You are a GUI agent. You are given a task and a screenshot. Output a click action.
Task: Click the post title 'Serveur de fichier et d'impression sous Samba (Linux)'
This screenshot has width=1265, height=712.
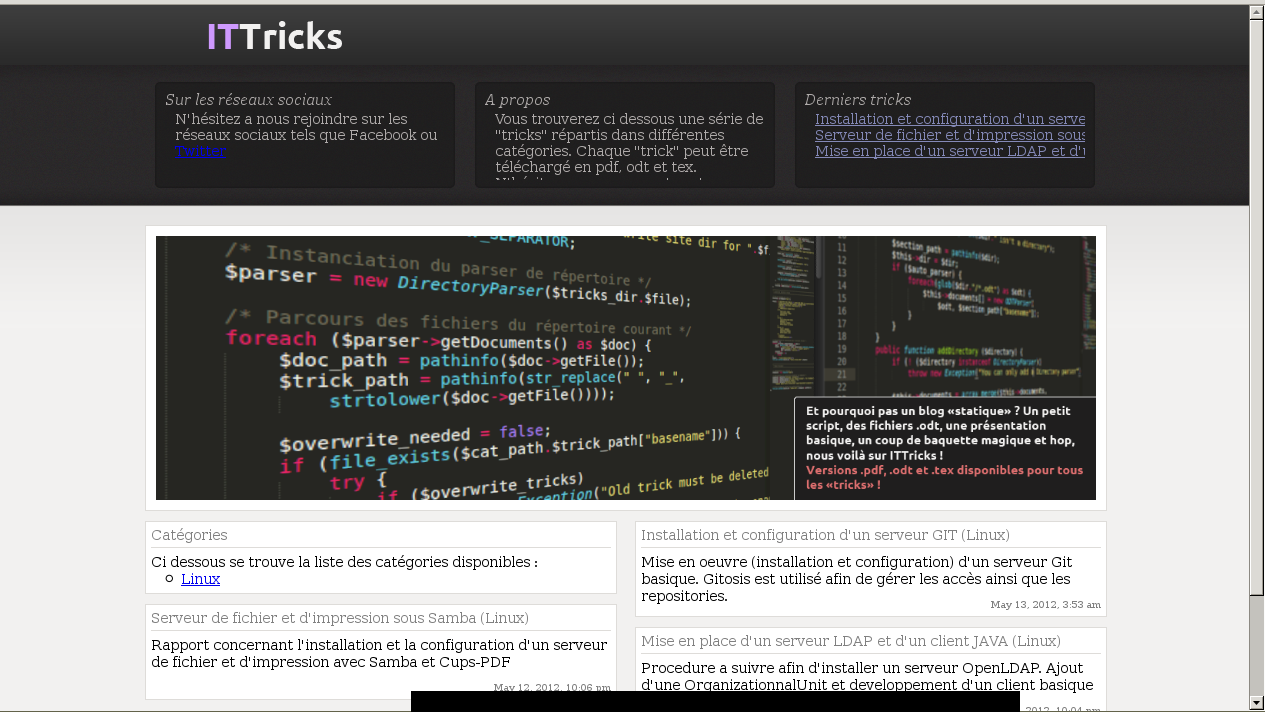(x=340, y=618)
